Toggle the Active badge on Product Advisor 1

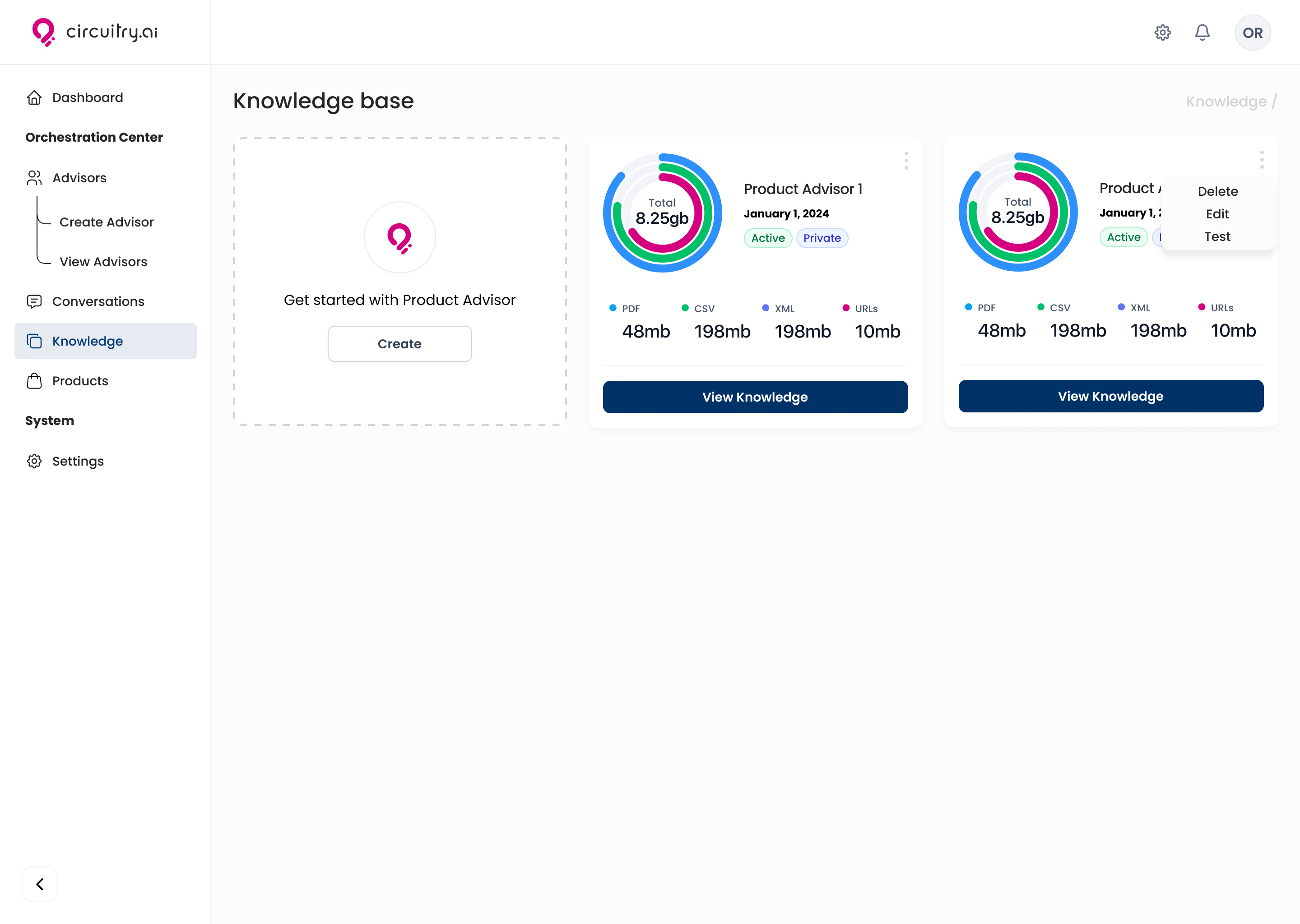click(x=767, y=238)
